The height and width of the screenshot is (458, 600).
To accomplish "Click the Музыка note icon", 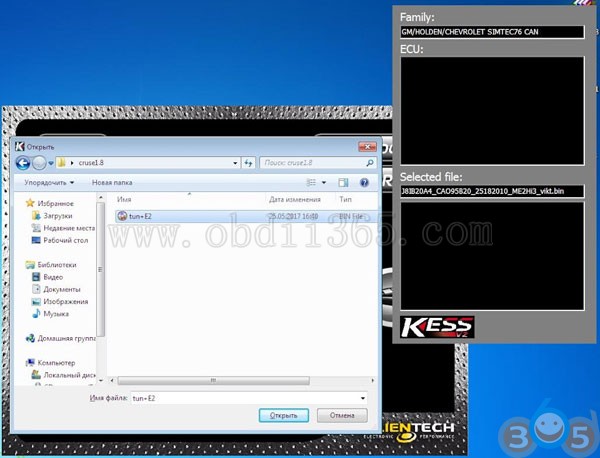I will 36,314.
